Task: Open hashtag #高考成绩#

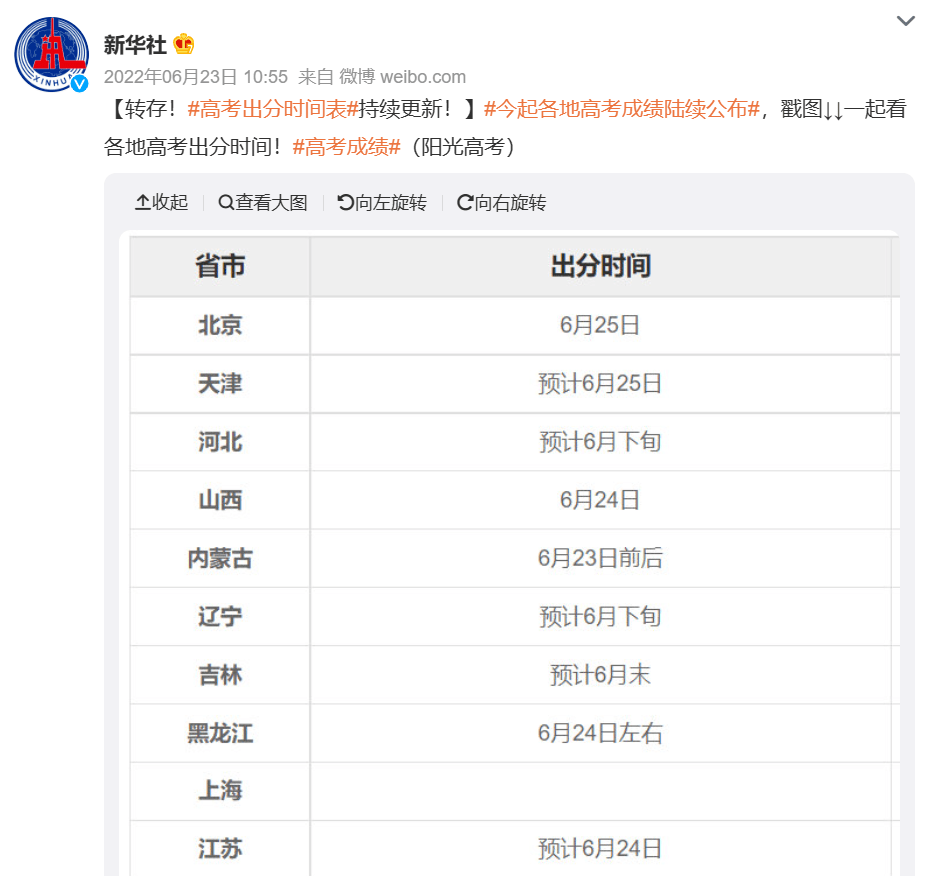Action: pos(347,147)
